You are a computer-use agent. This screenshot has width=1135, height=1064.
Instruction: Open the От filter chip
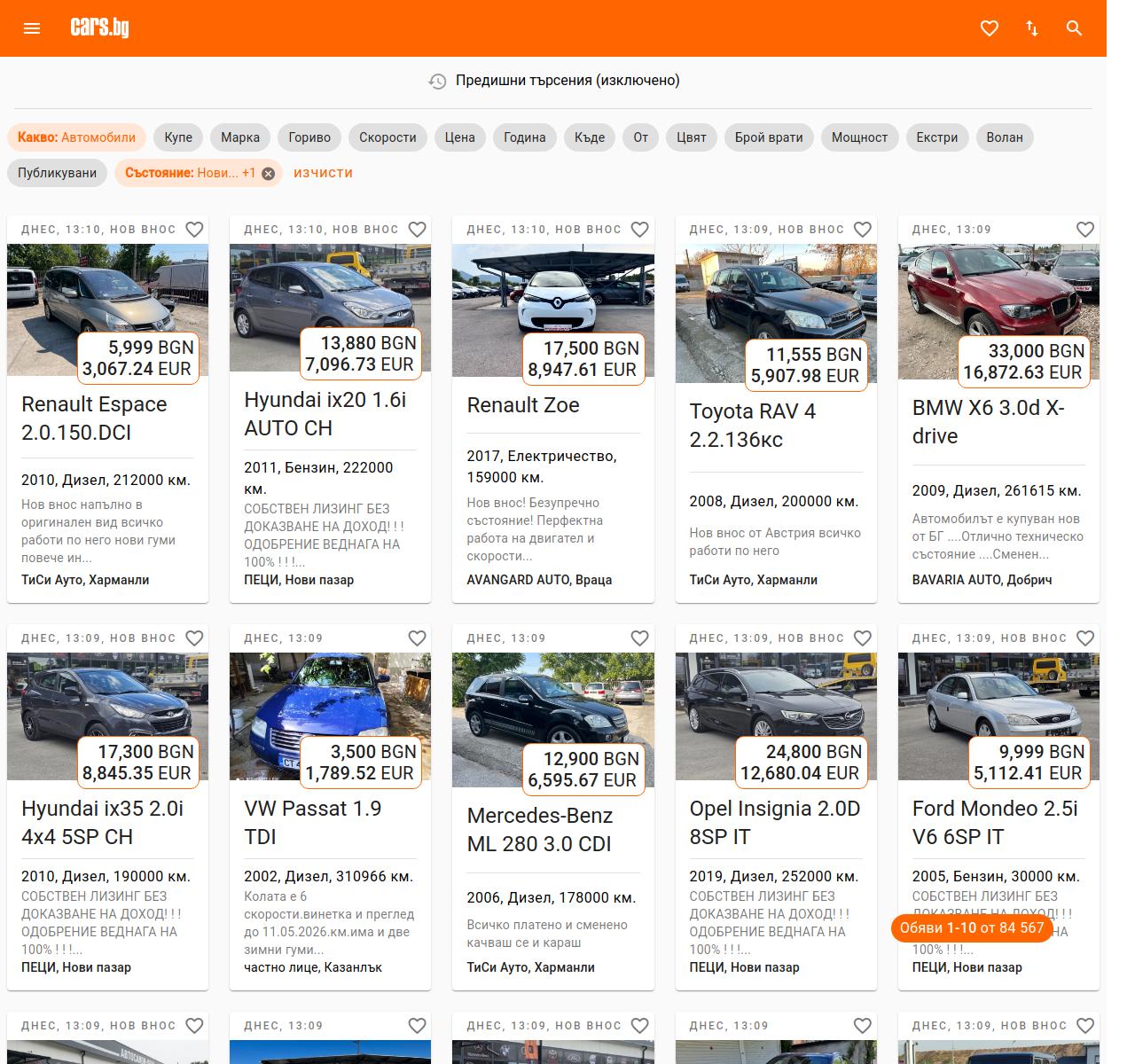click(641, 137)
